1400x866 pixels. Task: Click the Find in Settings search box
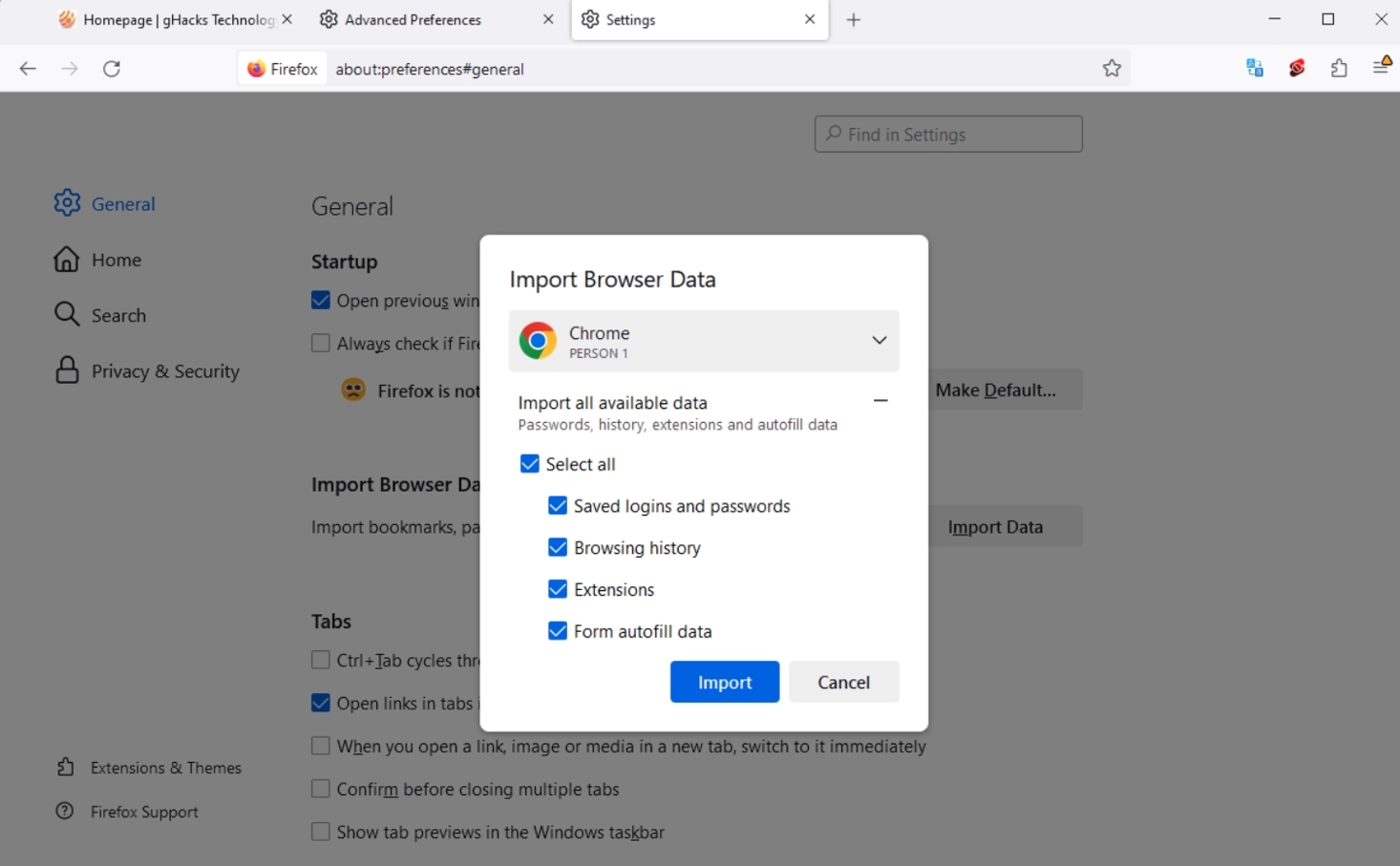point(949,134)
